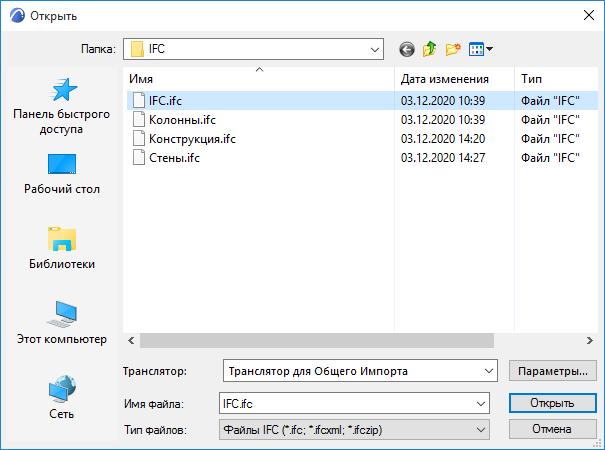Click the Back navigation arrow icon
This screenshot has height=450, width=605.
pos(406,48)
